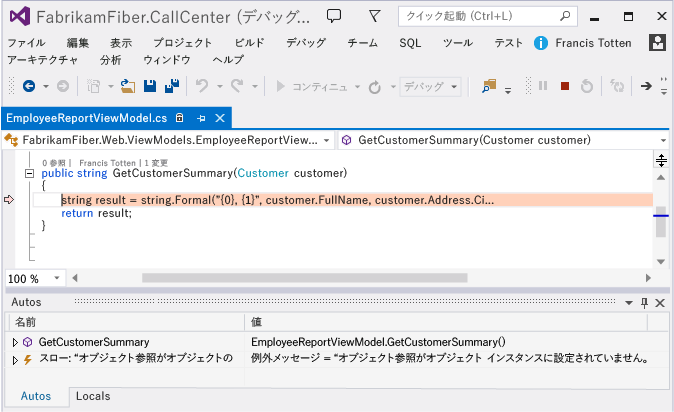Click the 1 変更 CodeLens link
This screenshot has width=674, height=412.
(156, 163)
